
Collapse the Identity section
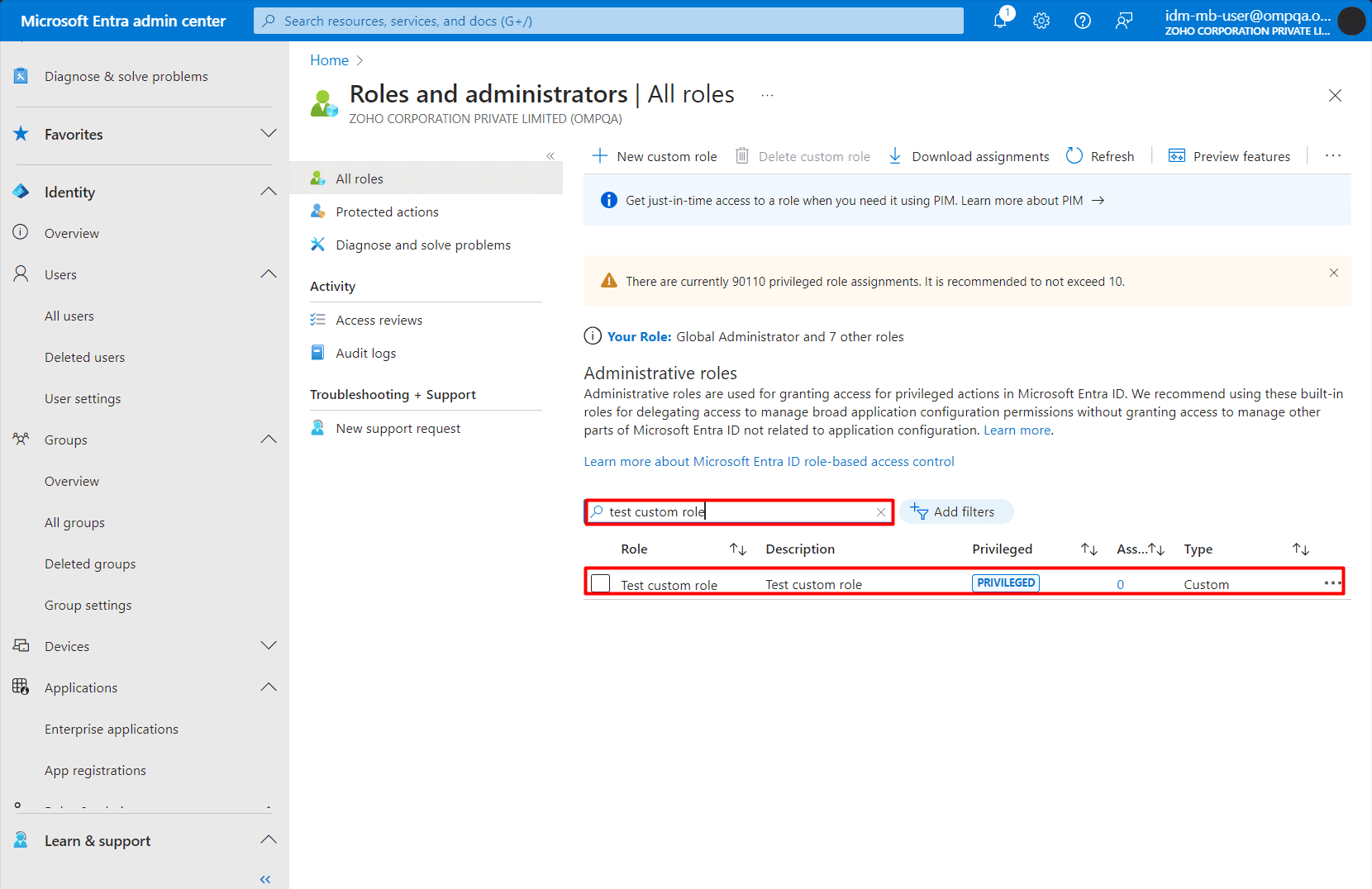(x=268, y=191)
